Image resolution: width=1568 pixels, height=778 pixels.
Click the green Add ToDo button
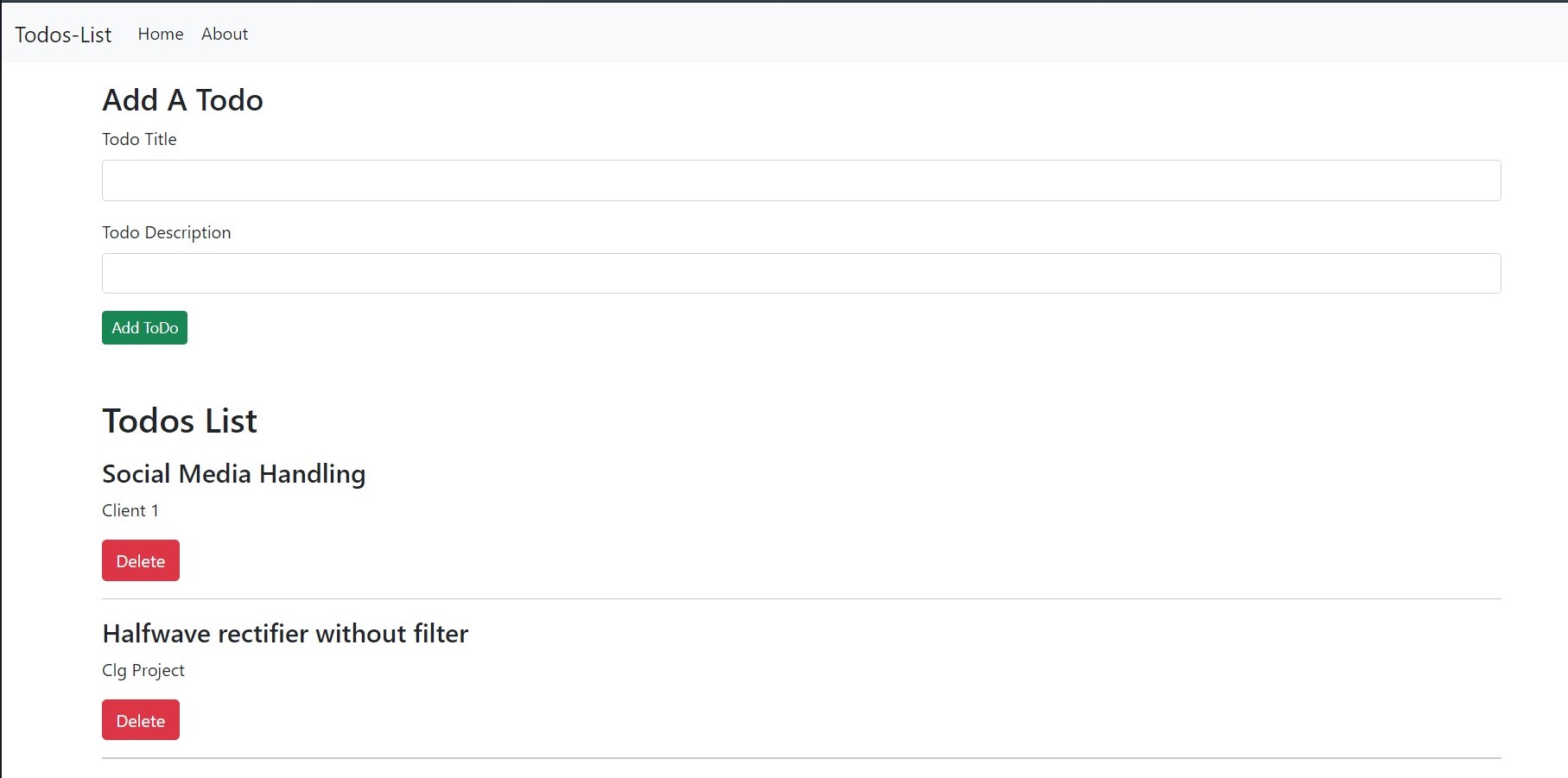144,328
